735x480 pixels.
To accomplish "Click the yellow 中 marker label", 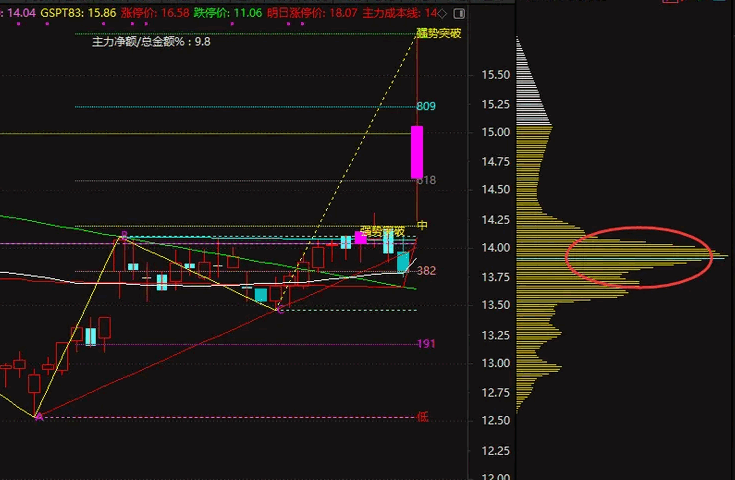I will click(x=422, y=225).
